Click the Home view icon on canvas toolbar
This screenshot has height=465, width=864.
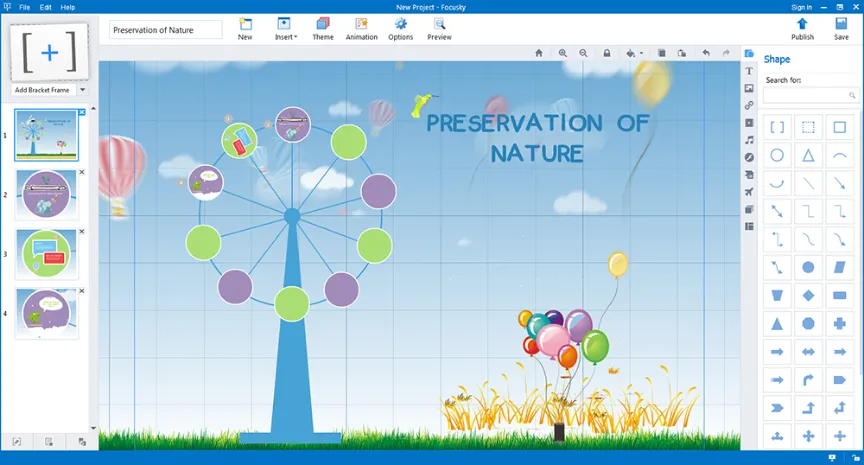539,53
